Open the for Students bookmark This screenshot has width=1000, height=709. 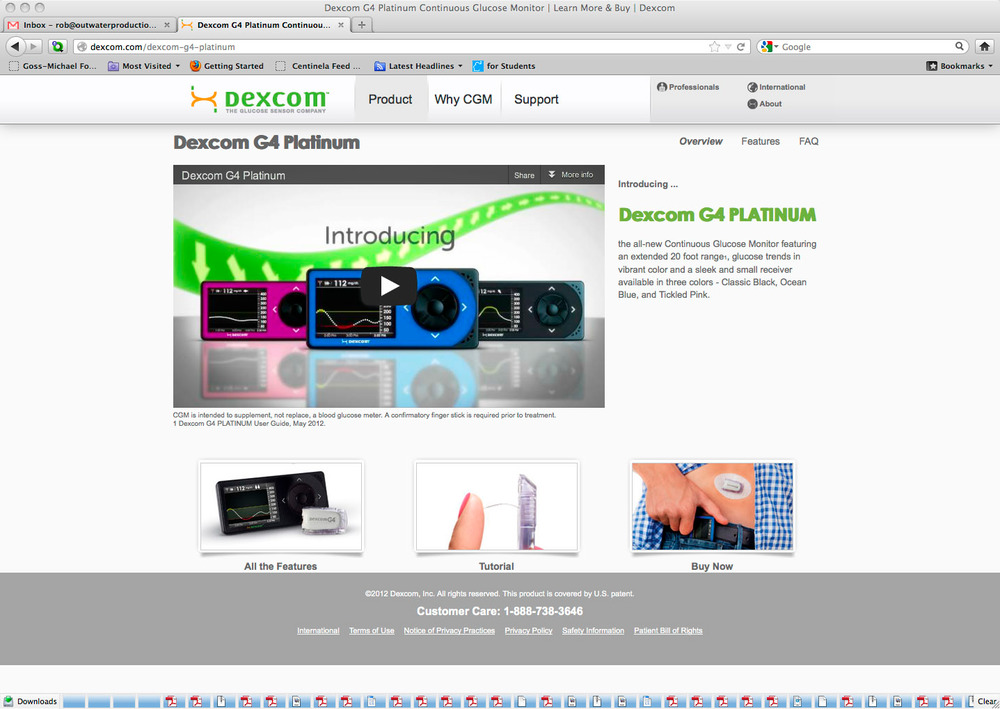click(504, 66)
